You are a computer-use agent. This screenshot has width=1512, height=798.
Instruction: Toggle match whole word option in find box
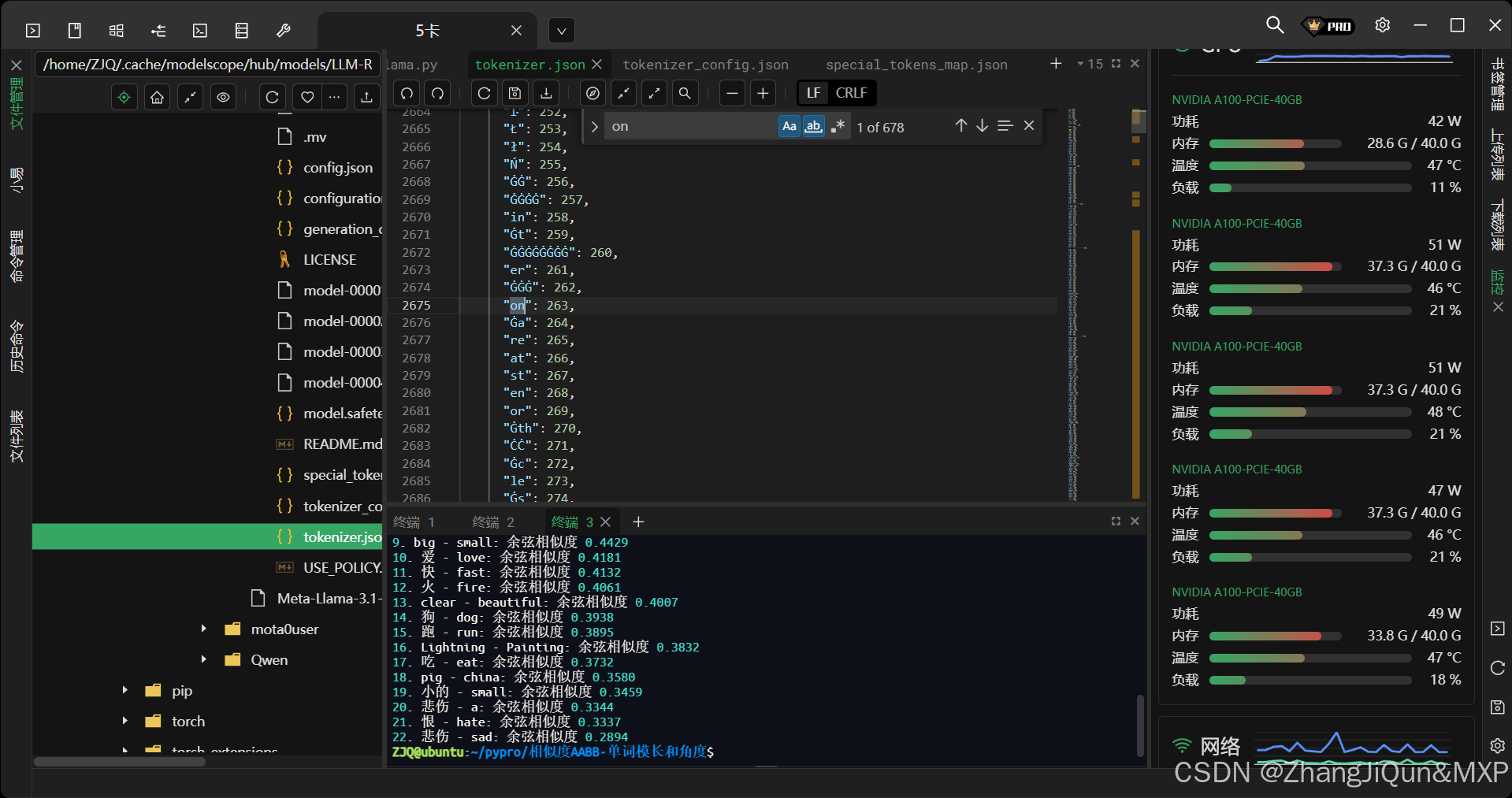tap(813, 126)
